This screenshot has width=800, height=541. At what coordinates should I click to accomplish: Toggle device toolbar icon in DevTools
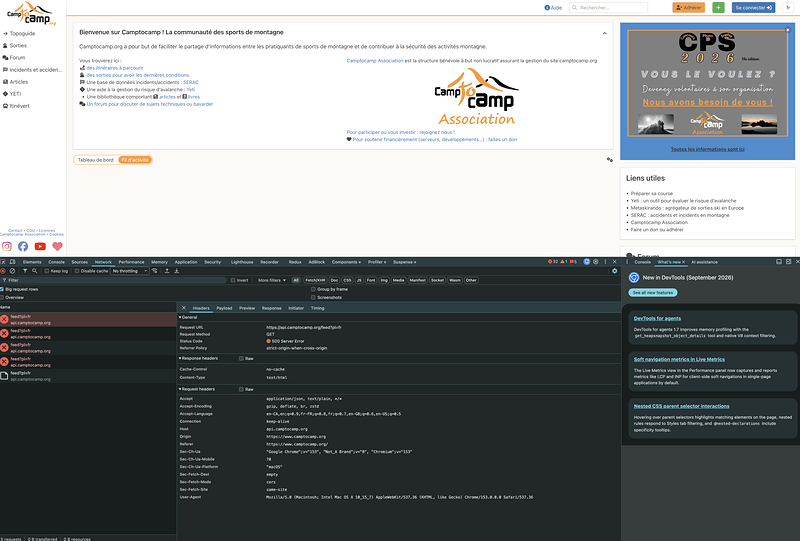[x=12, y=262]
